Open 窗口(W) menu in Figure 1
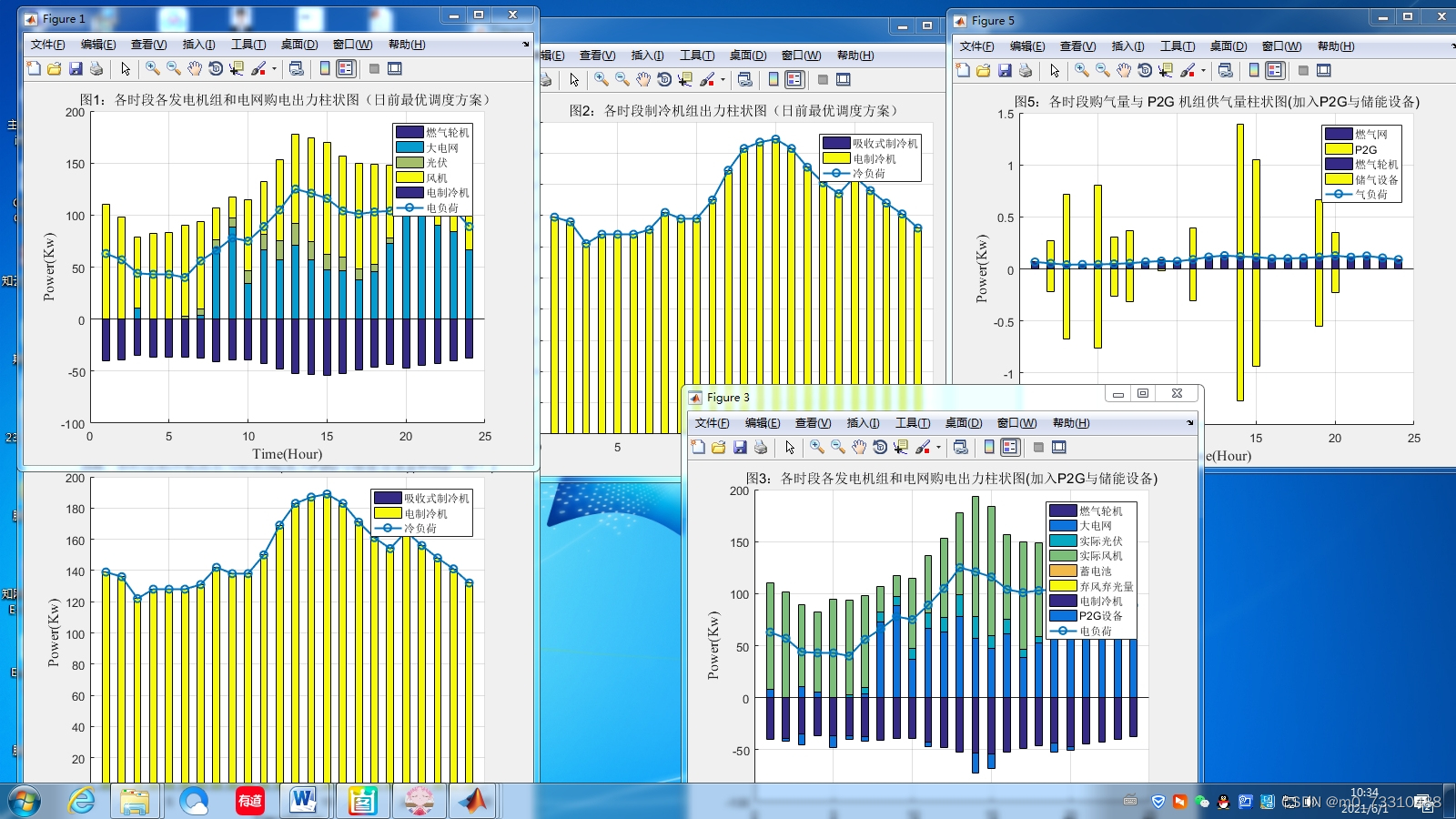Image resolution: width=1456 pixels, height=819 pixels. pyautogui.click(x=352, y=45)
